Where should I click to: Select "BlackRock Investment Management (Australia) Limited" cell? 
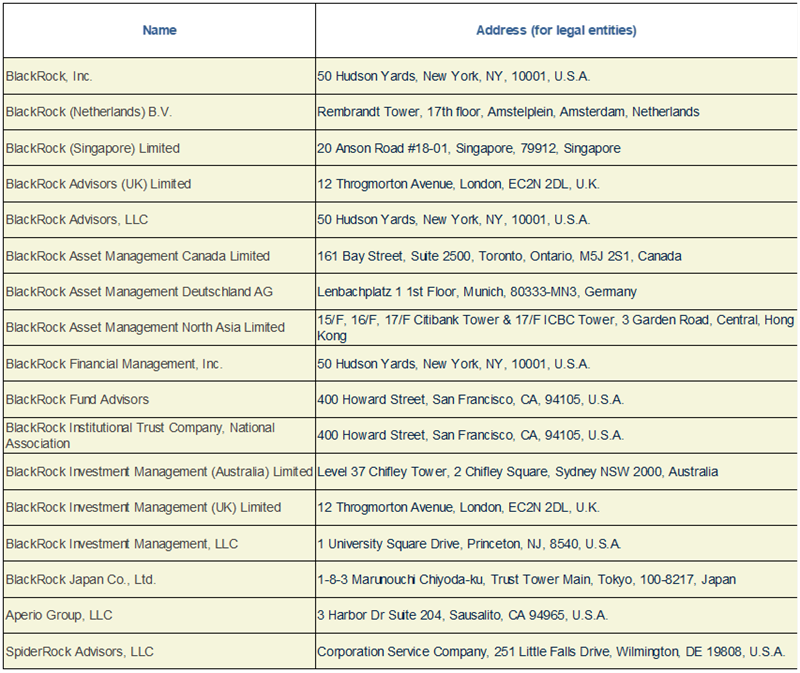(x=159, y=471)
